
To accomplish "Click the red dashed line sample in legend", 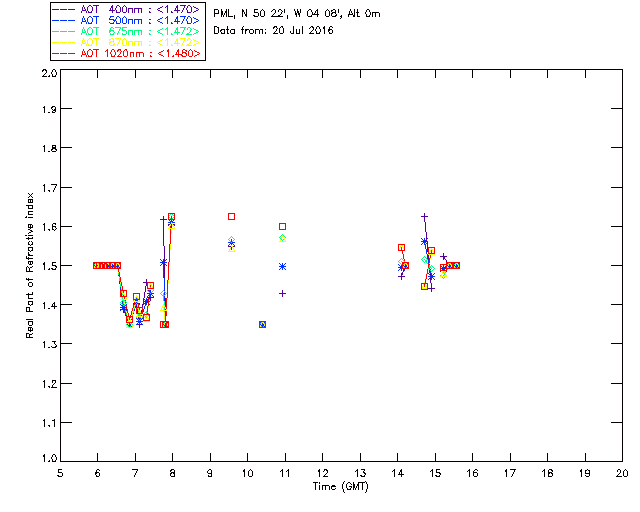I will 64,53.
